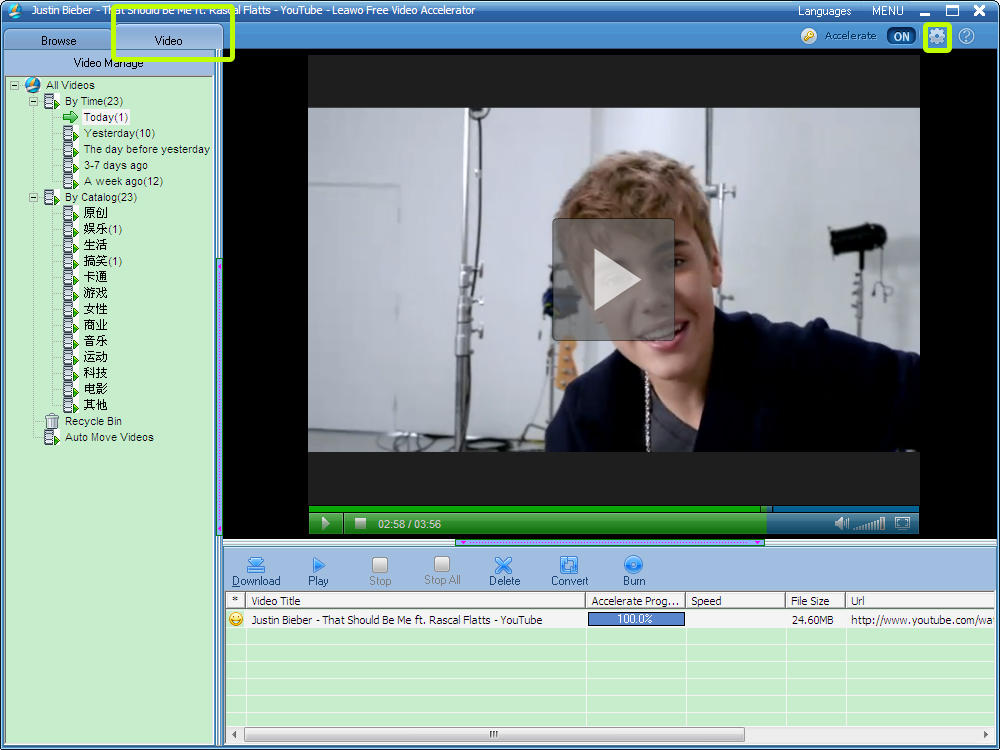The image size is (1000, 750).
Task: Select 3-7 days ago
Action: pyautogui.click(x=115, y=165)
